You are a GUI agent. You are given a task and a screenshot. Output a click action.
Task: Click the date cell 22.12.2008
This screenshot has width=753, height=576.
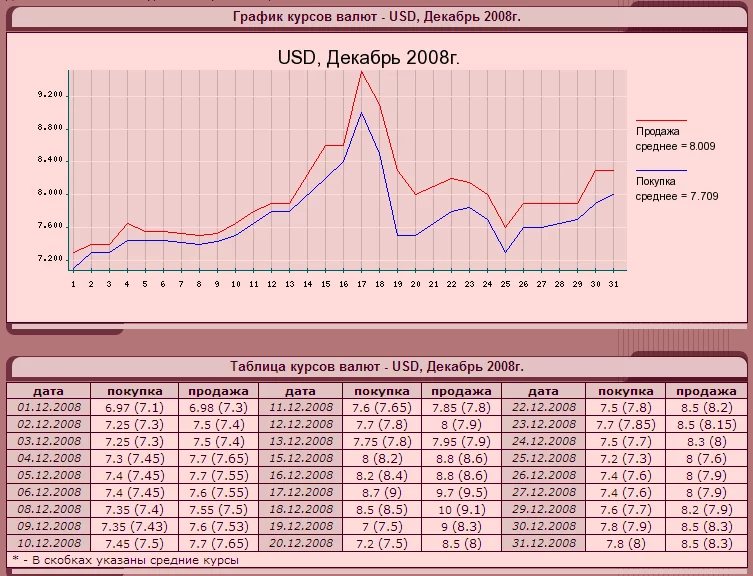click(544, 407)
